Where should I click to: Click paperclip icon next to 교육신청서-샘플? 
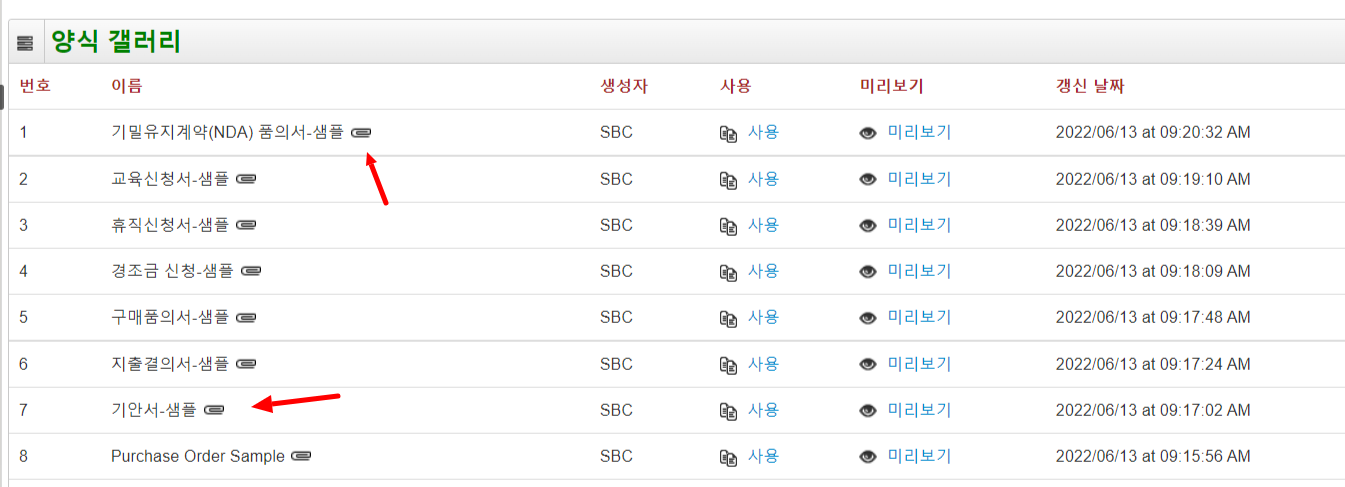(246, 179)
